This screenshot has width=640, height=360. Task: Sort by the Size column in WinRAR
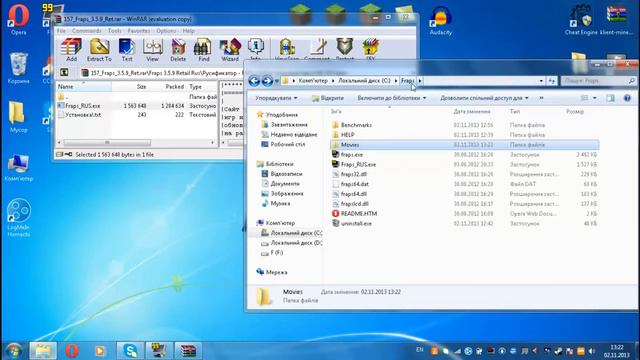[x=130, y=87]
